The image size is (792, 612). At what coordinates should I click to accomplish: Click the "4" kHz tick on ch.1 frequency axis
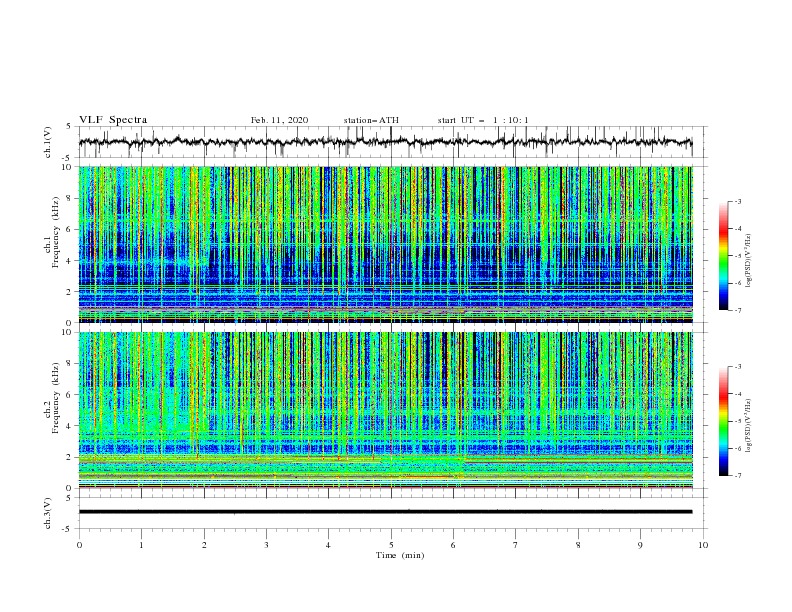(x=70, y=261)
